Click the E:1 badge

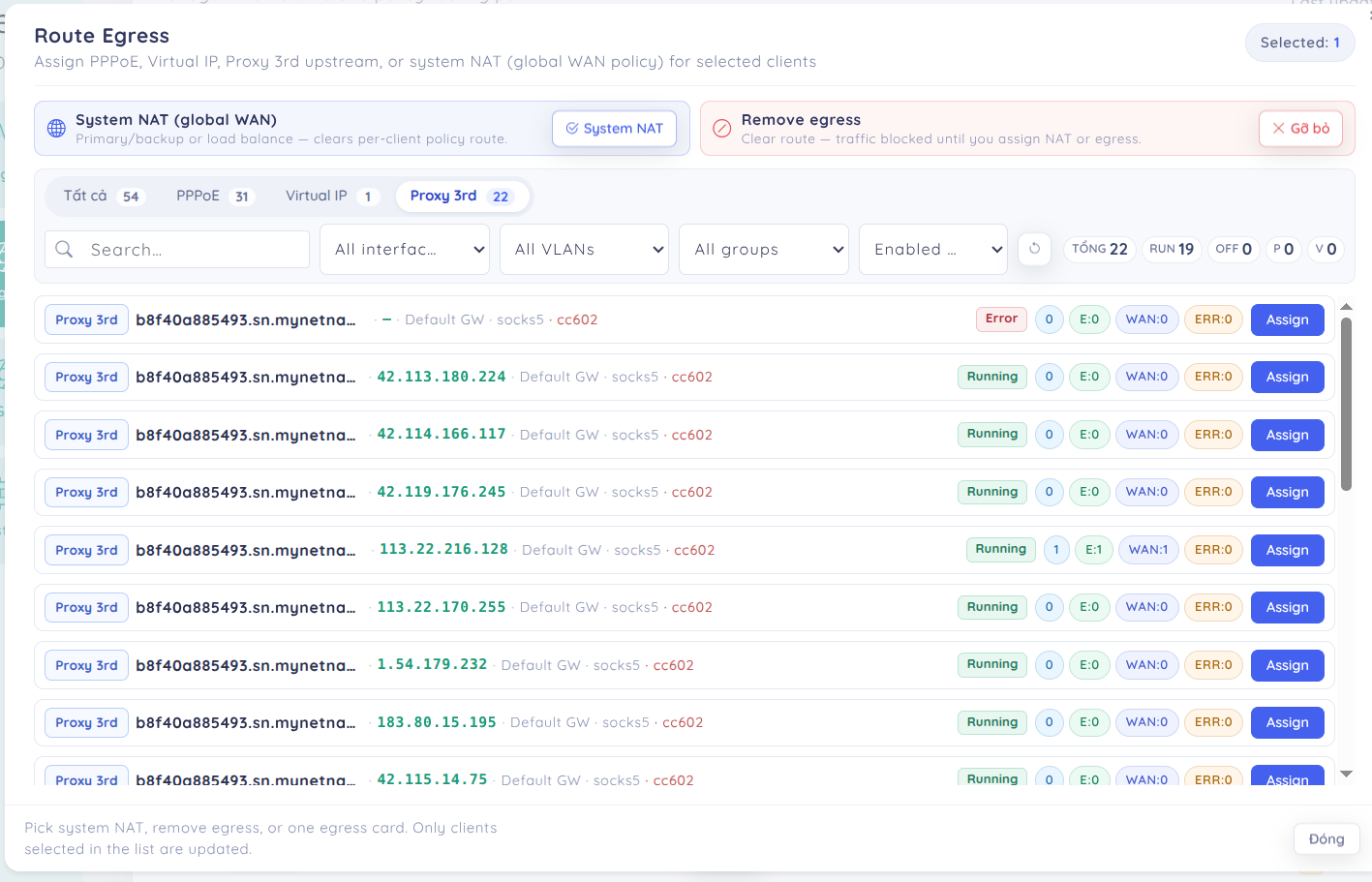[x=1093, y=550]
